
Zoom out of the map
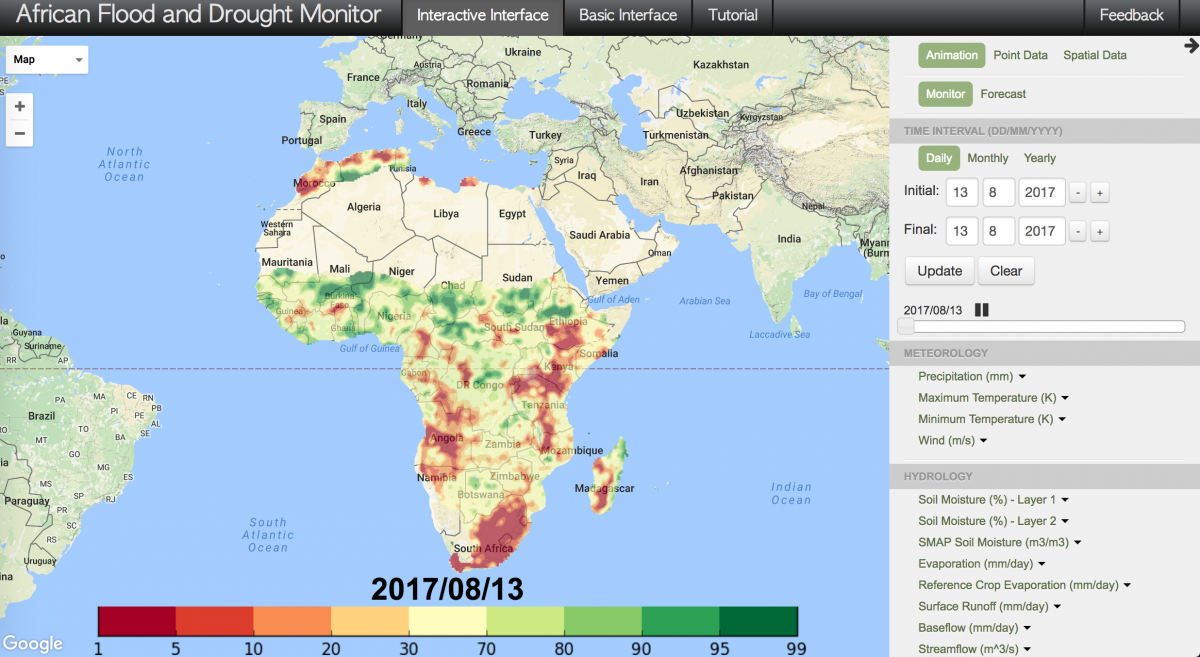[19, 133]
